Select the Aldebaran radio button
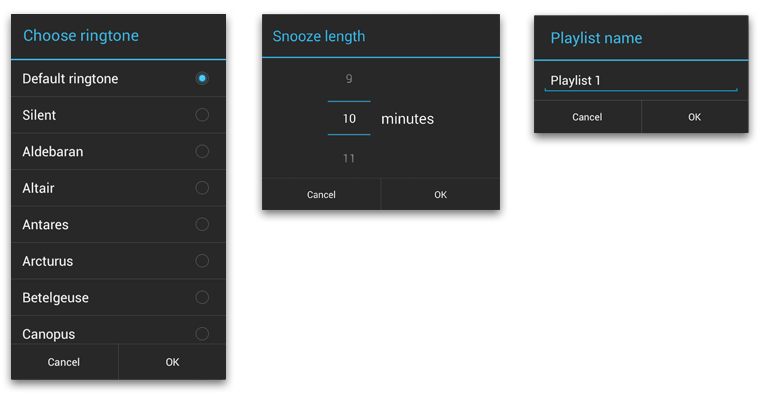Image resolution: width=760 pixels, height=400 pixels. (202, 151)
